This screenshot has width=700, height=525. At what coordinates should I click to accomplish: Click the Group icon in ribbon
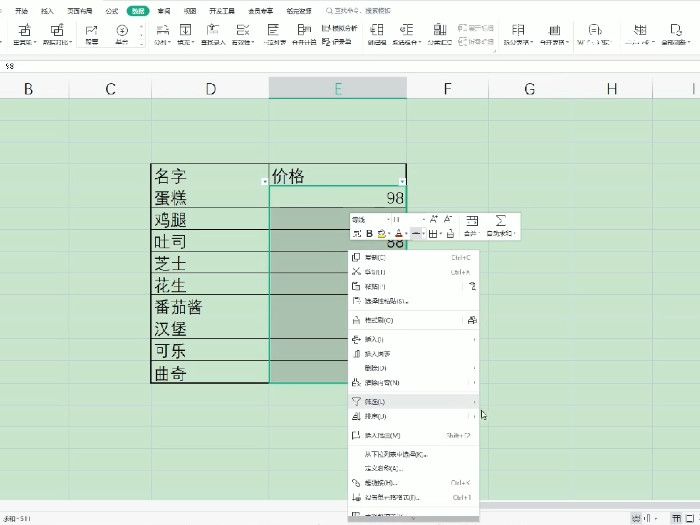point(377,30)
